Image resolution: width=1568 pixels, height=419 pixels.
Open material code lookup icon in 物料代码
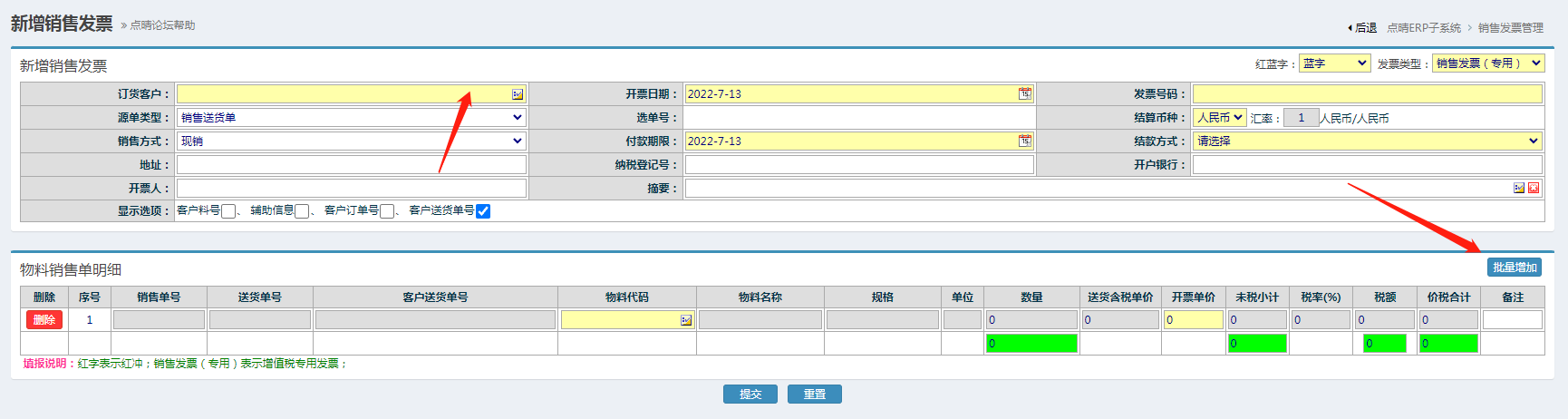pyautogui.click(x=686, y=320)
